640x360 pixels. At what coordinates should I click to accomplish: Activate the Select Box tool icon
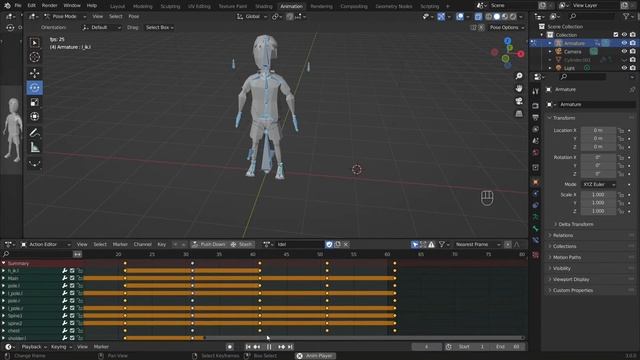click(x=35, y=43)
